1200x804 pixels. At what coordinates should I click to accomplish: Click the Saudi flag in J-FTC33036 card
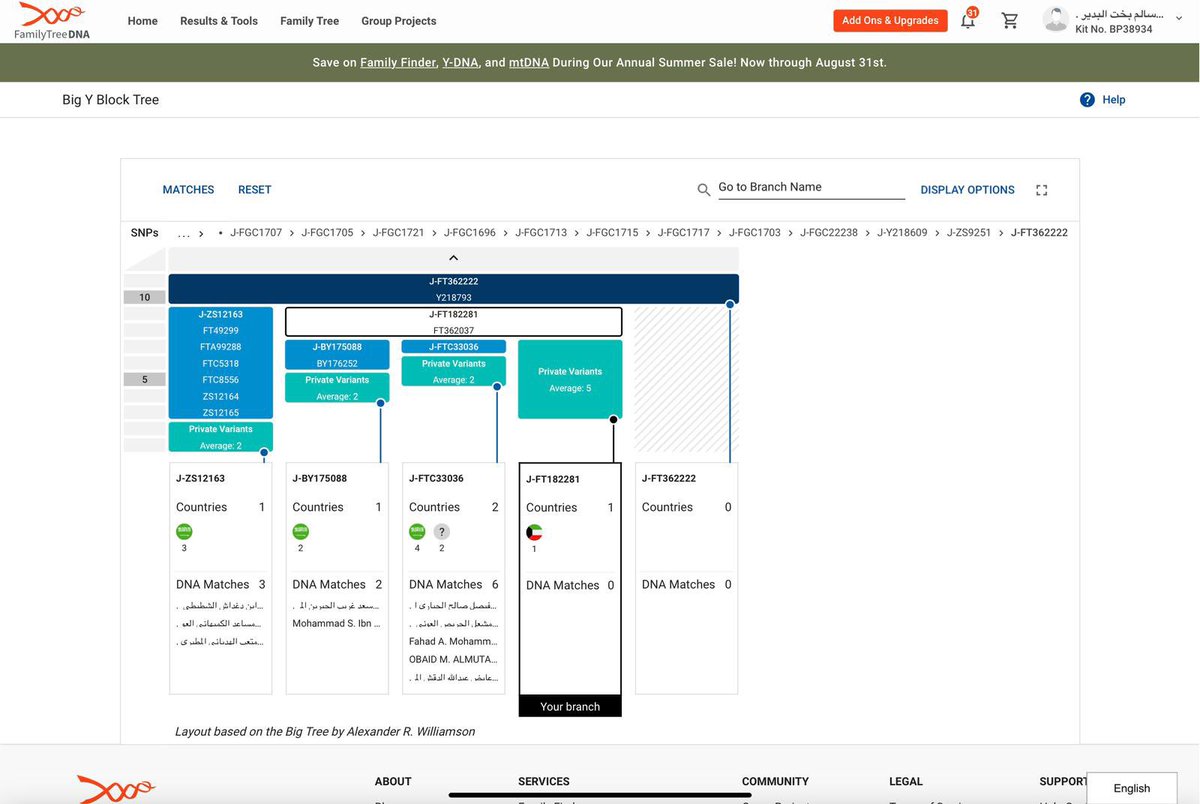click(x=417, y=532)
